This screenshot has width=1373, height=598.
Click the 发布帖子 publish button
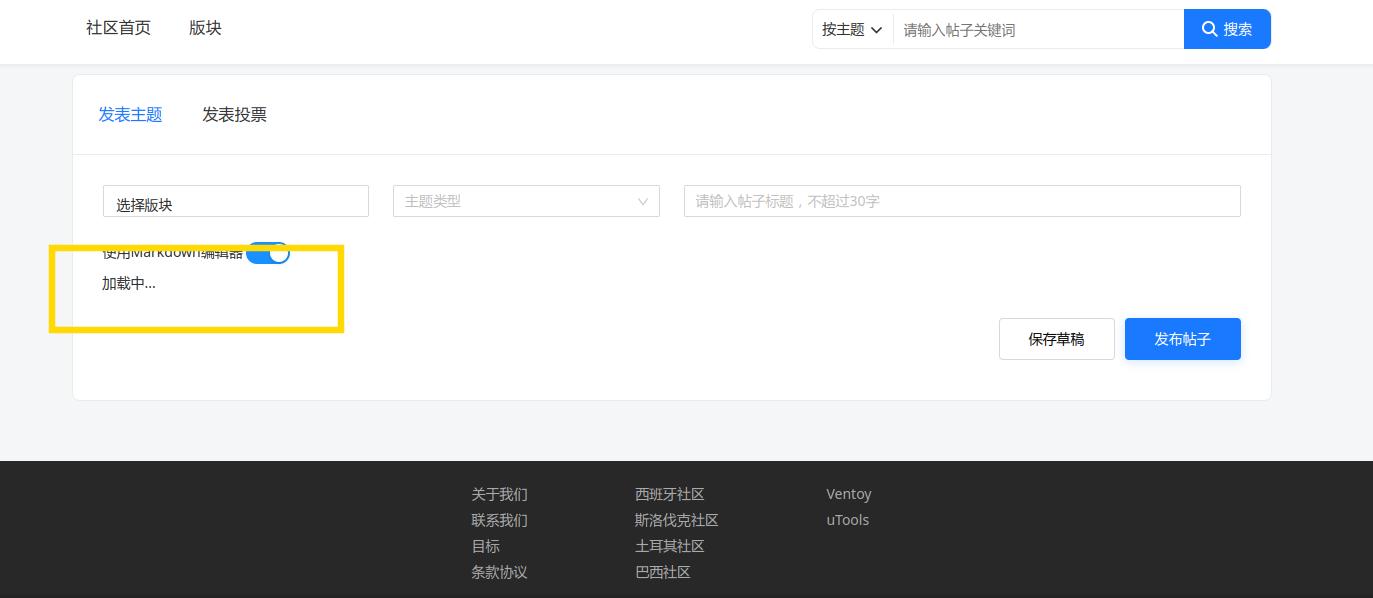pos(1182,339)
